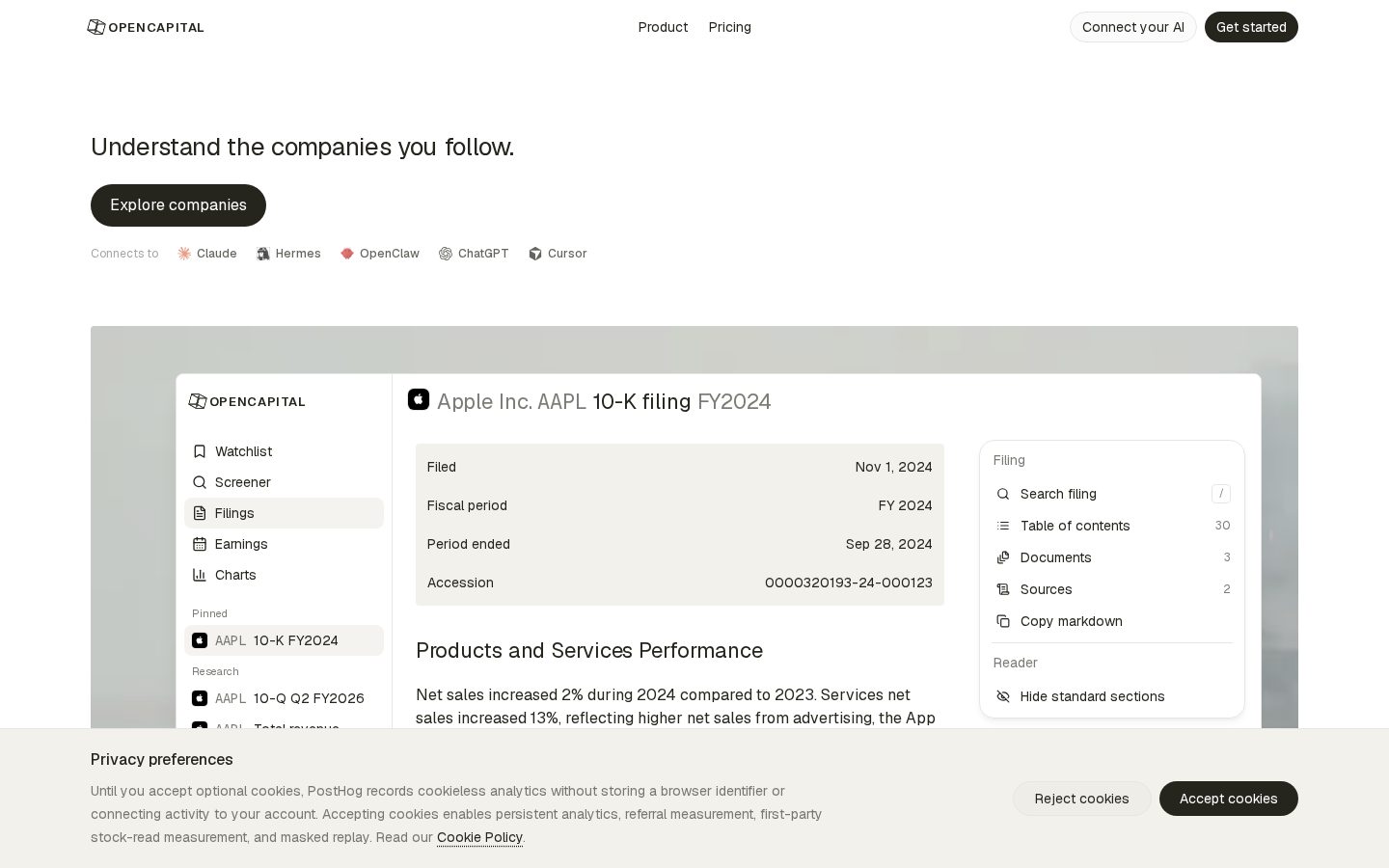Open Table of contents with 30 entries
This screenshot has width=1389, height=868.
[1112, 526]
